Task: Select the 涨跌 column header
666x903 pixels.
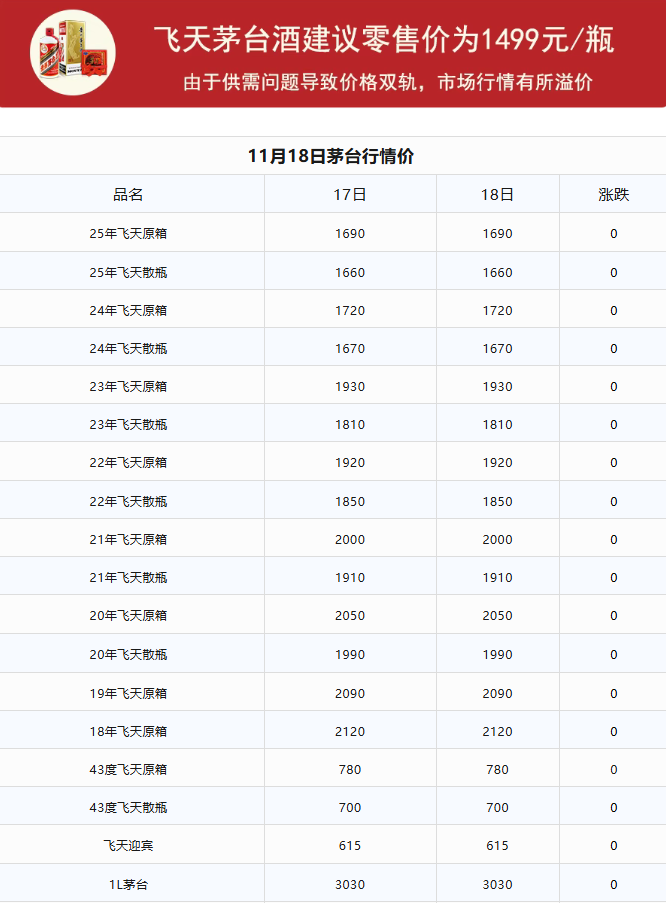Action: click(x=613, y=195)
